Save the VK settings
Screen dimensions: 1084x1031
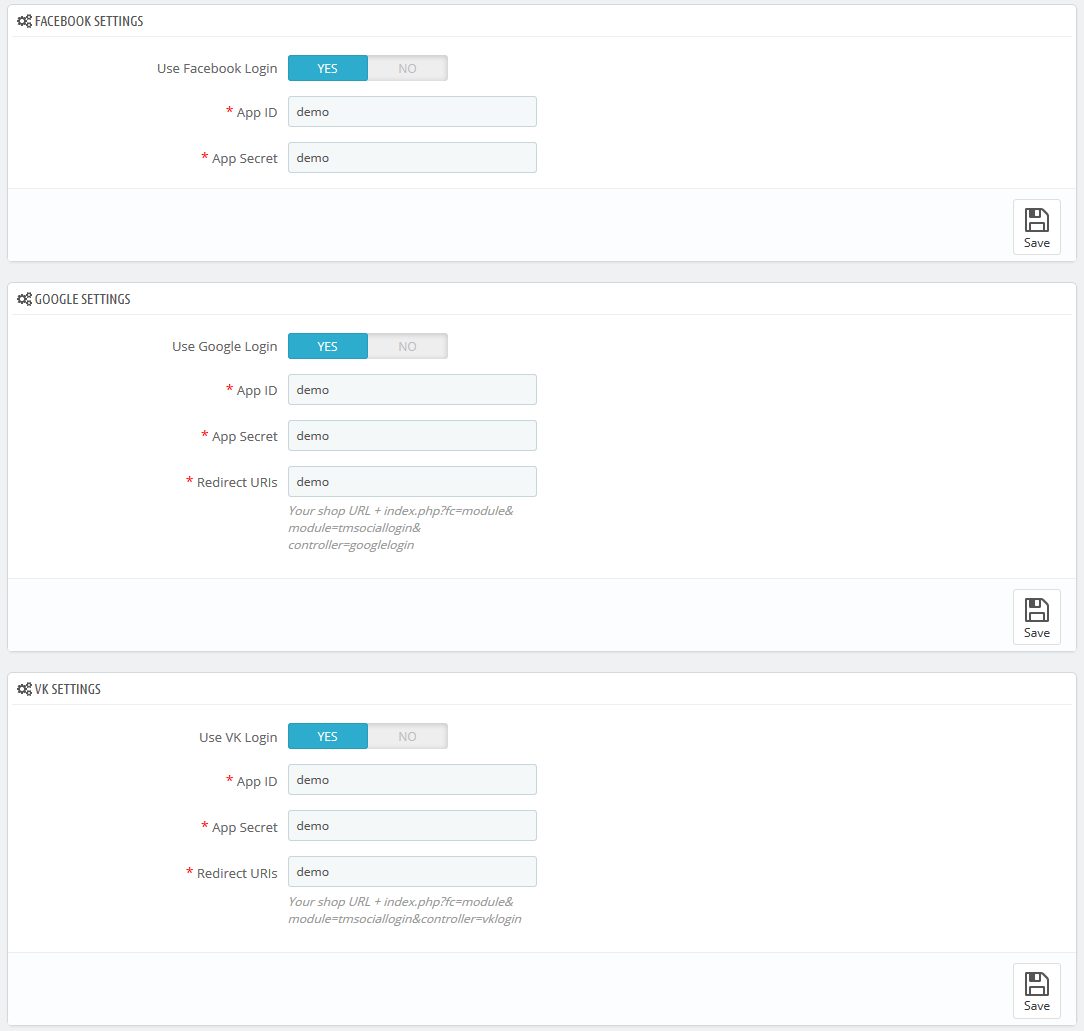coord(1036,991)
